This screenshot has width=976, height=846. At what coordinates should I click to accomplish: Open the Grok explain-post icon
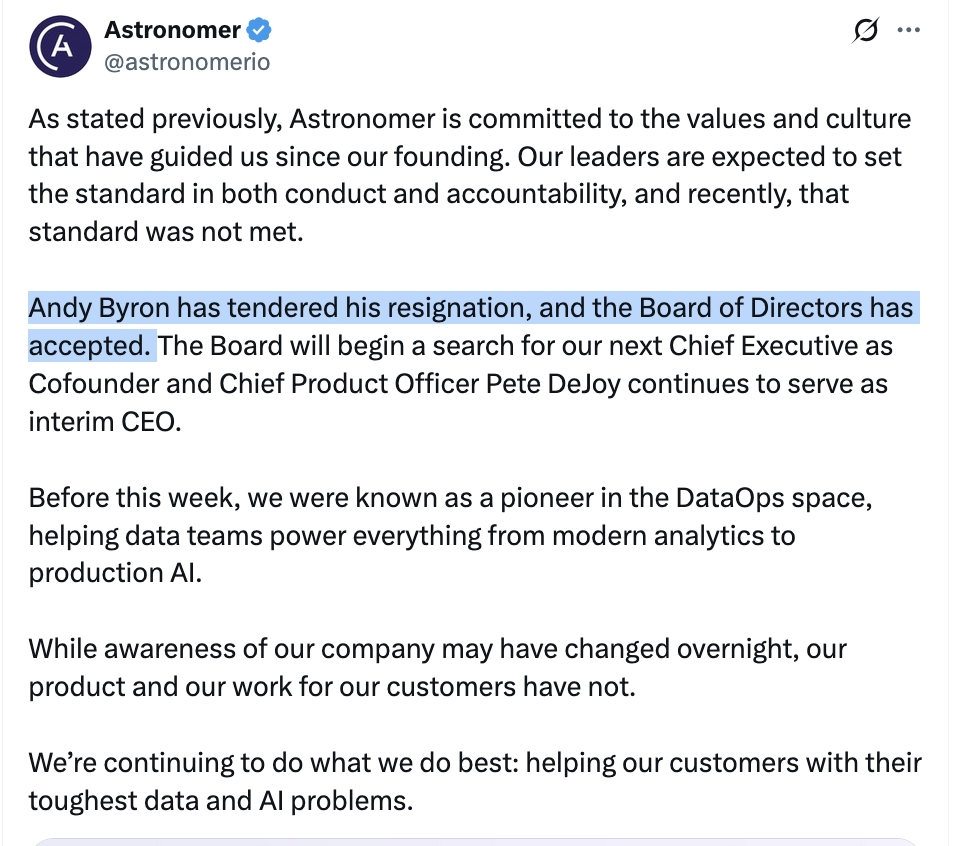click(x=865, y=30)
